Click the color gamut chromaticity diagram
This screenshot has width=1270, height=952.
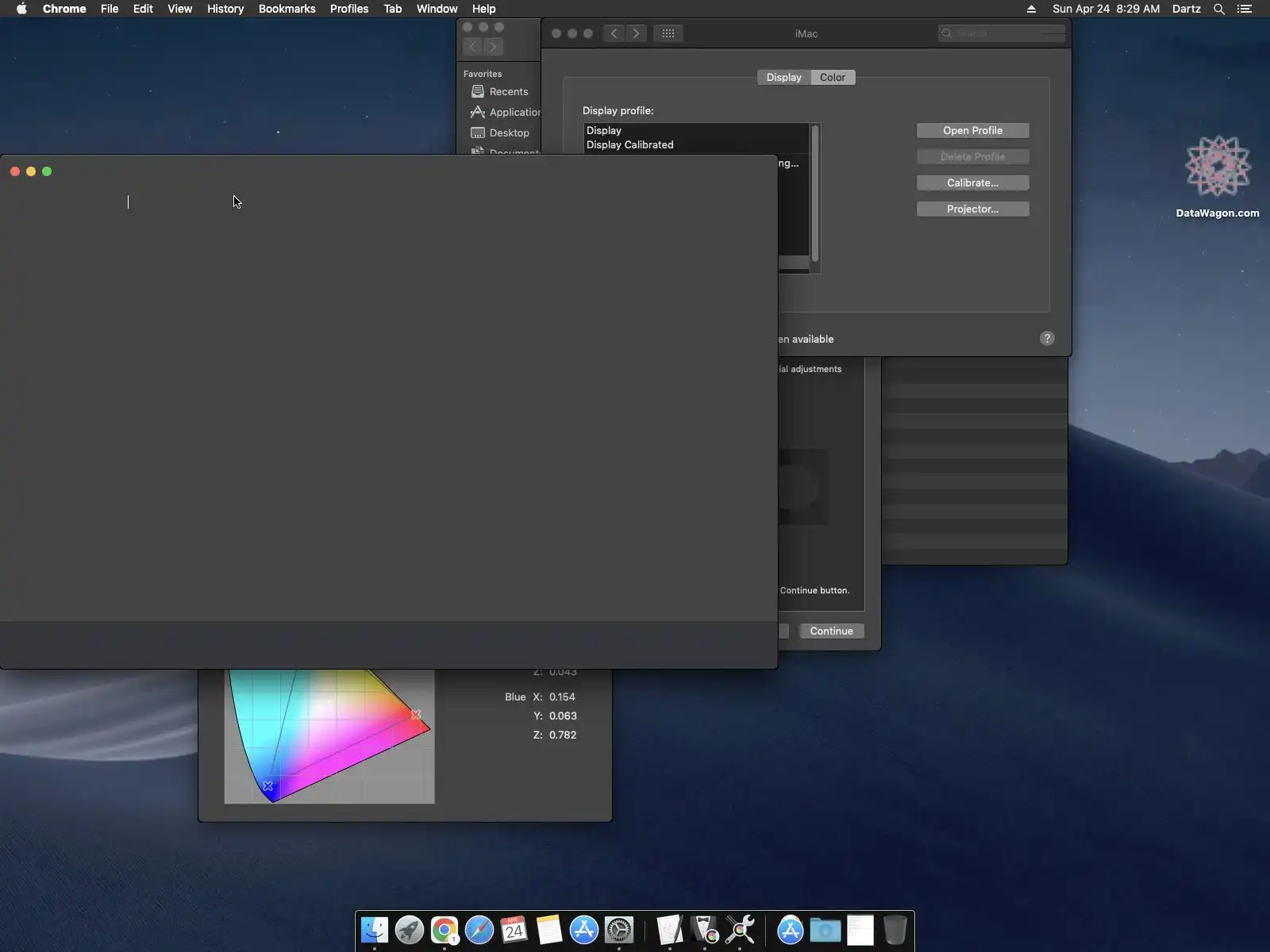click(329, 736)
